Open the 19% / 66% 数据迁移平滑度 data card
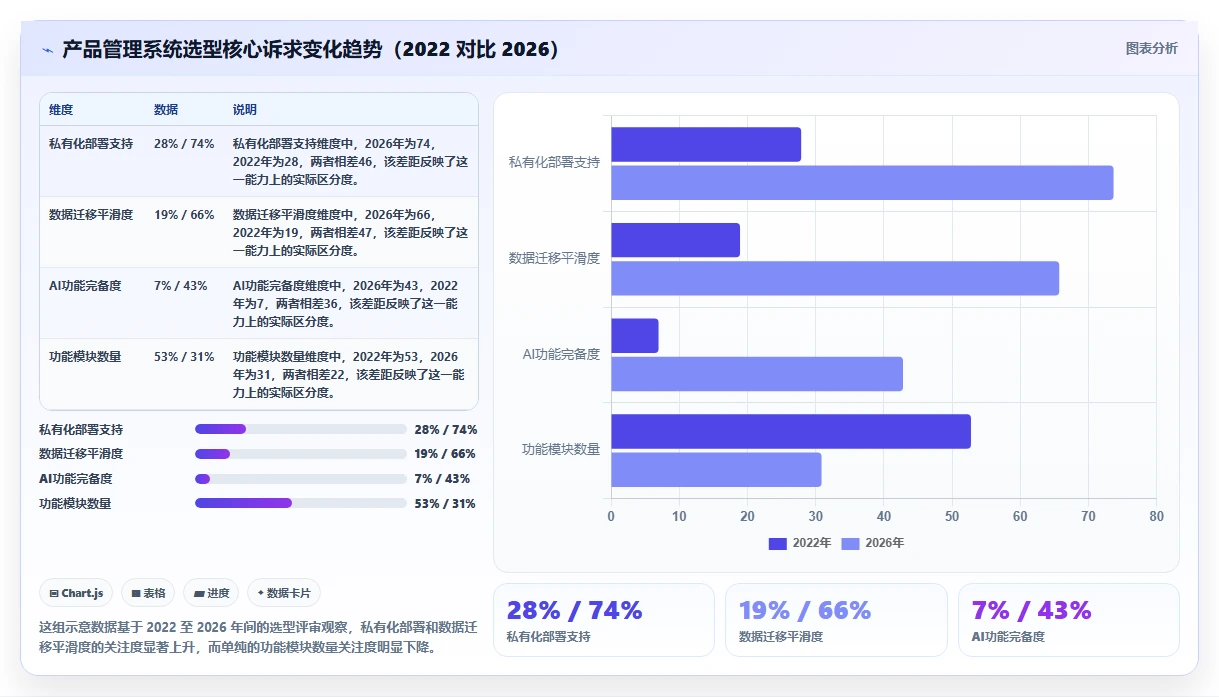 pyautogui.click(x=836, y=620)
